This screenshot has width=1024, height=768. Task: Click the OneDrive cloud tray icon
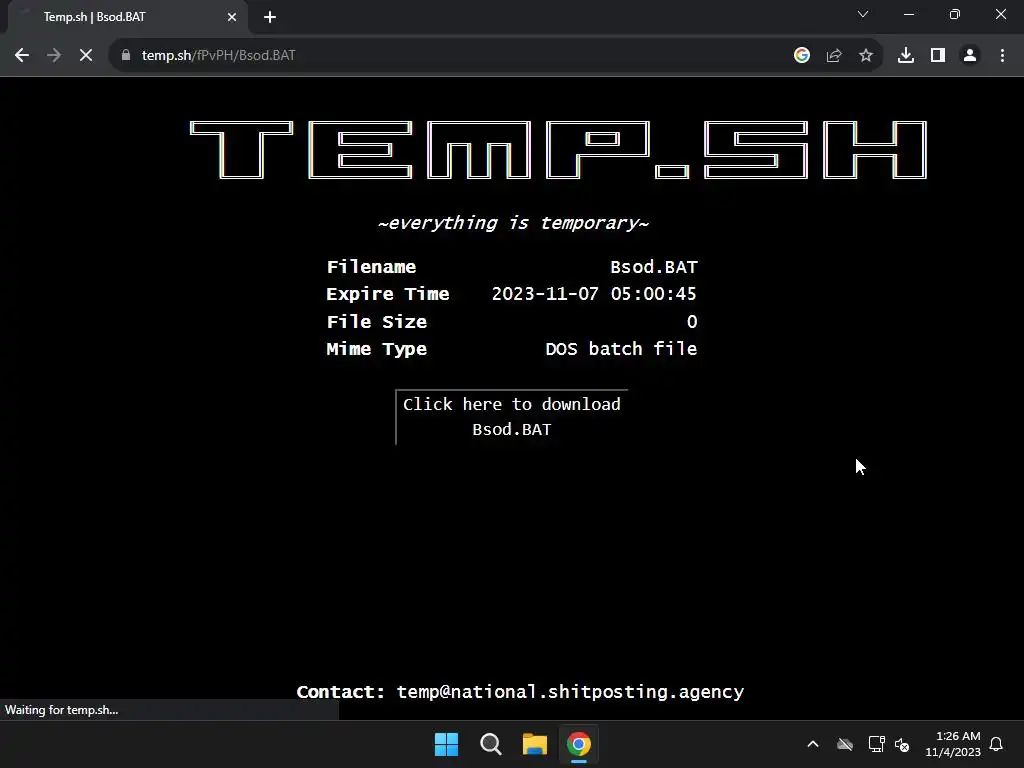(x=845, y=744)
